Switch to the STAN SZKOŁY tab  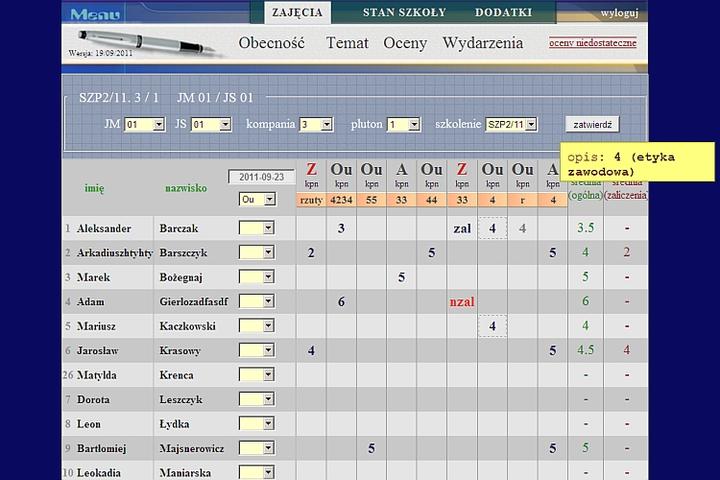(x=404, y=13)
